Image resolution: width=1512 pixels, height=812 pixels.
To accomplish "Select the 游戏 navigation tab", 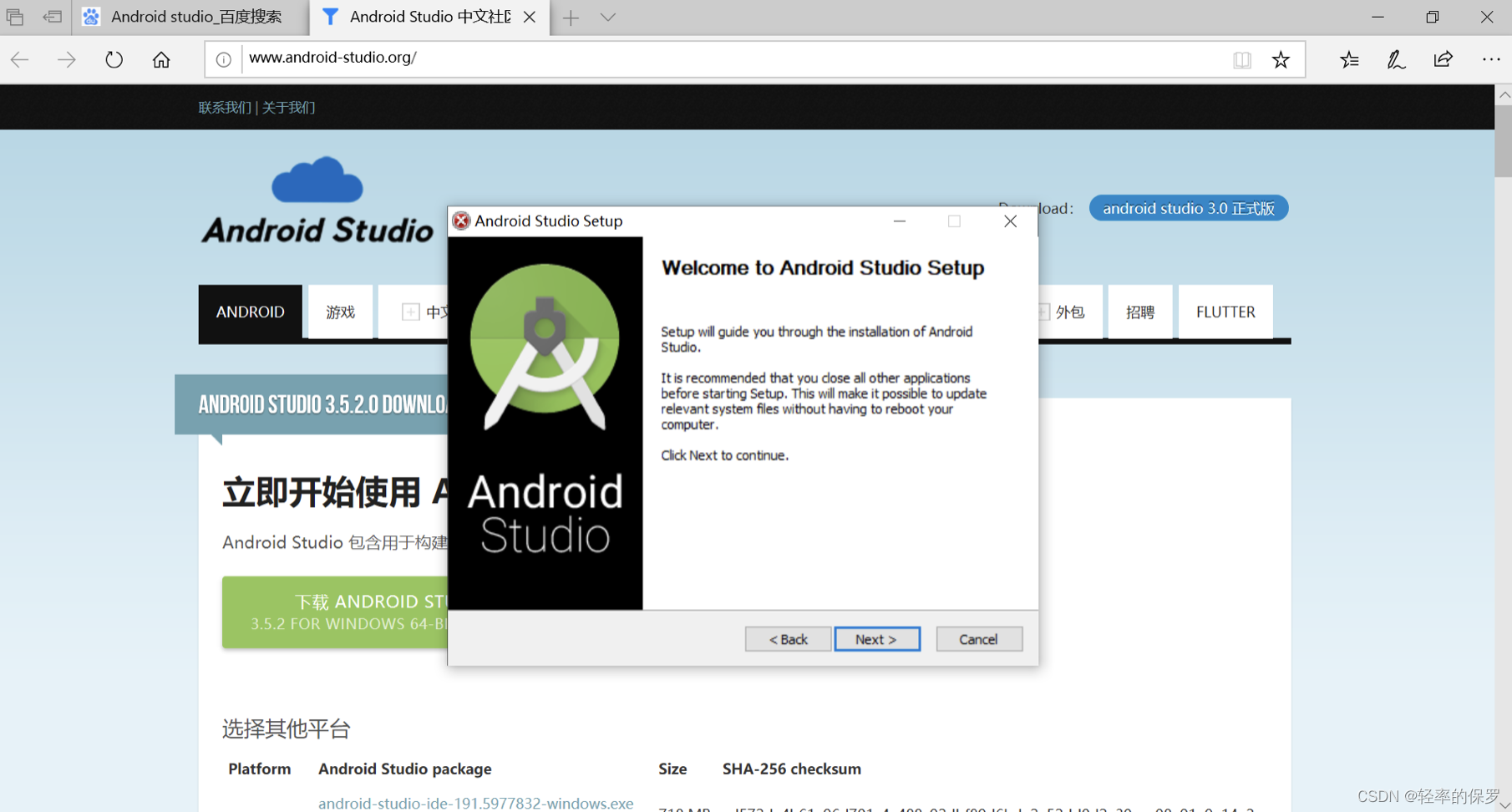I will click(340, 312).
